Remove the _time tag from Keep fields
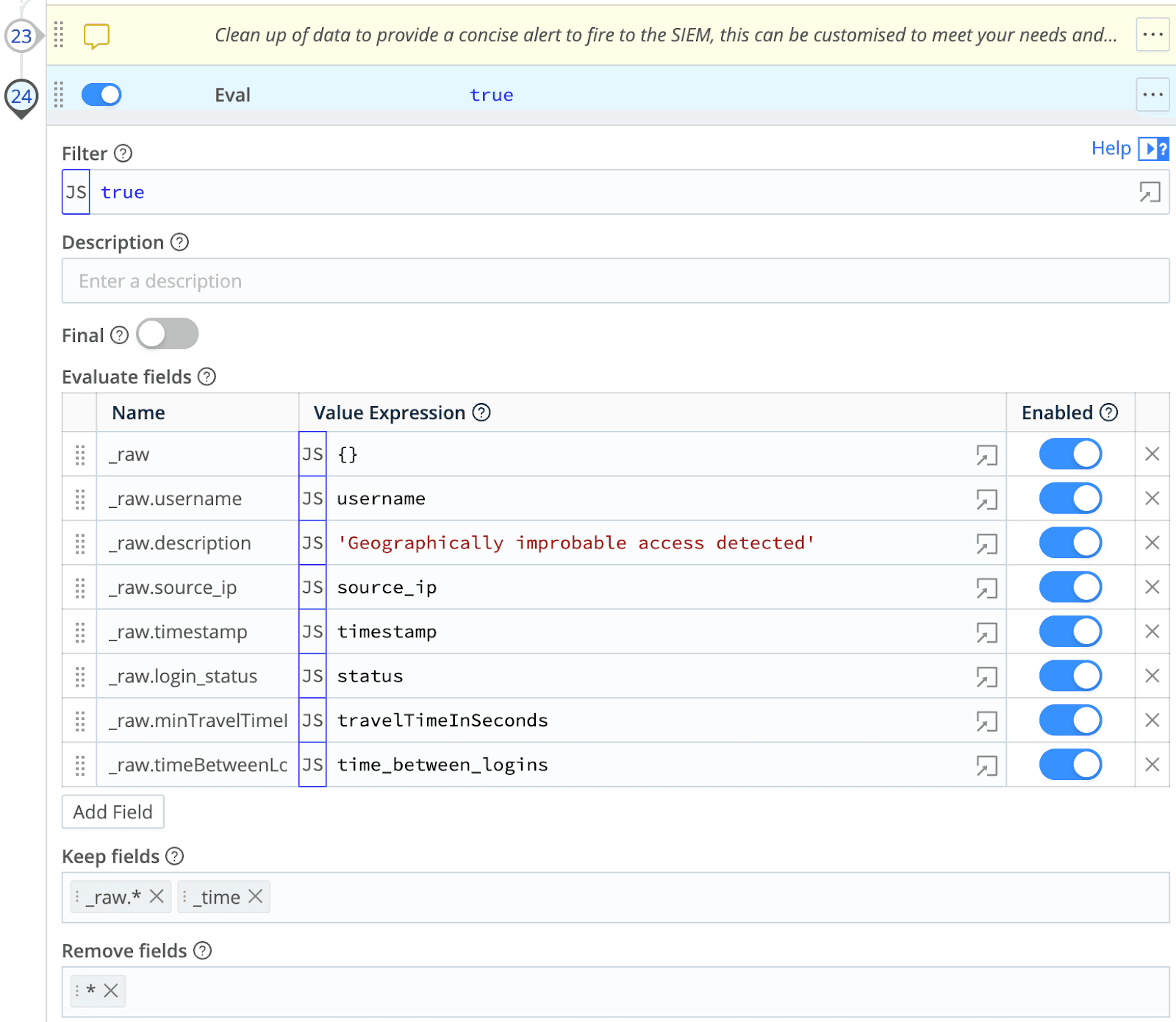 256,896
